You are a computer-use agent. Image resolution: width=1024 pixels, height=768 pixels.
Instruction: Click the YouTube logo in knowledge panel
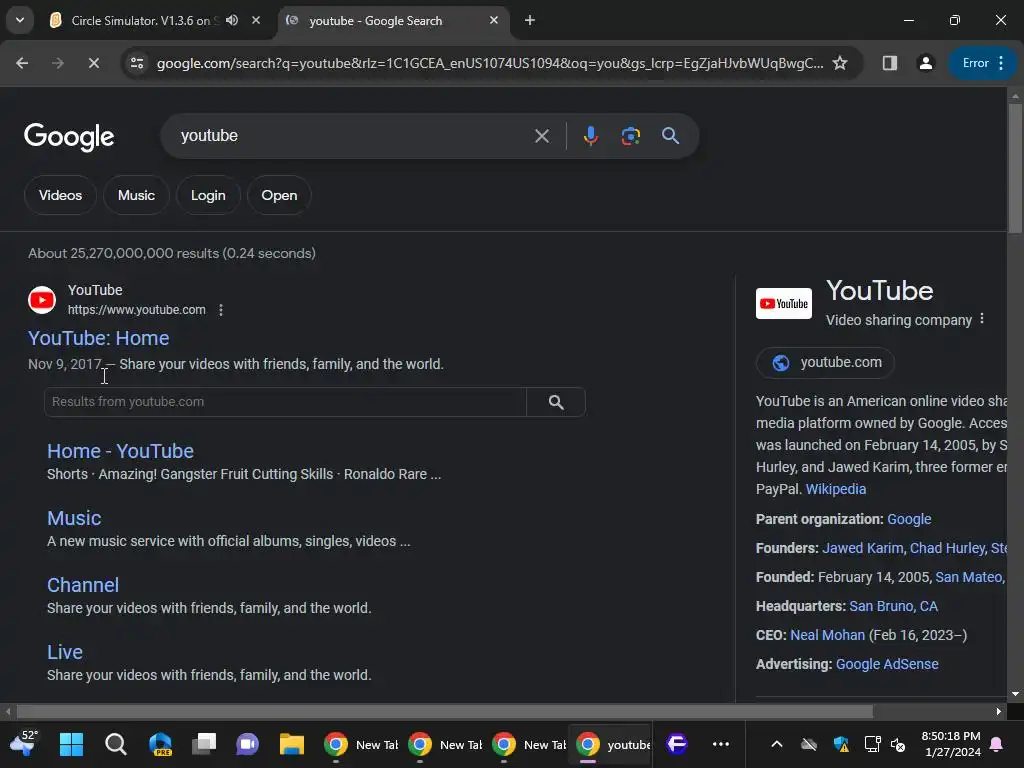784,304
